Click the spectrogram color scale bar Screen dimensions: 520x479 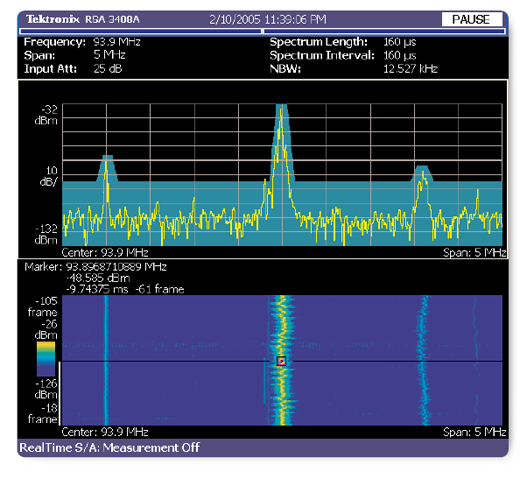pyautogui.click(x=46, y=359)
